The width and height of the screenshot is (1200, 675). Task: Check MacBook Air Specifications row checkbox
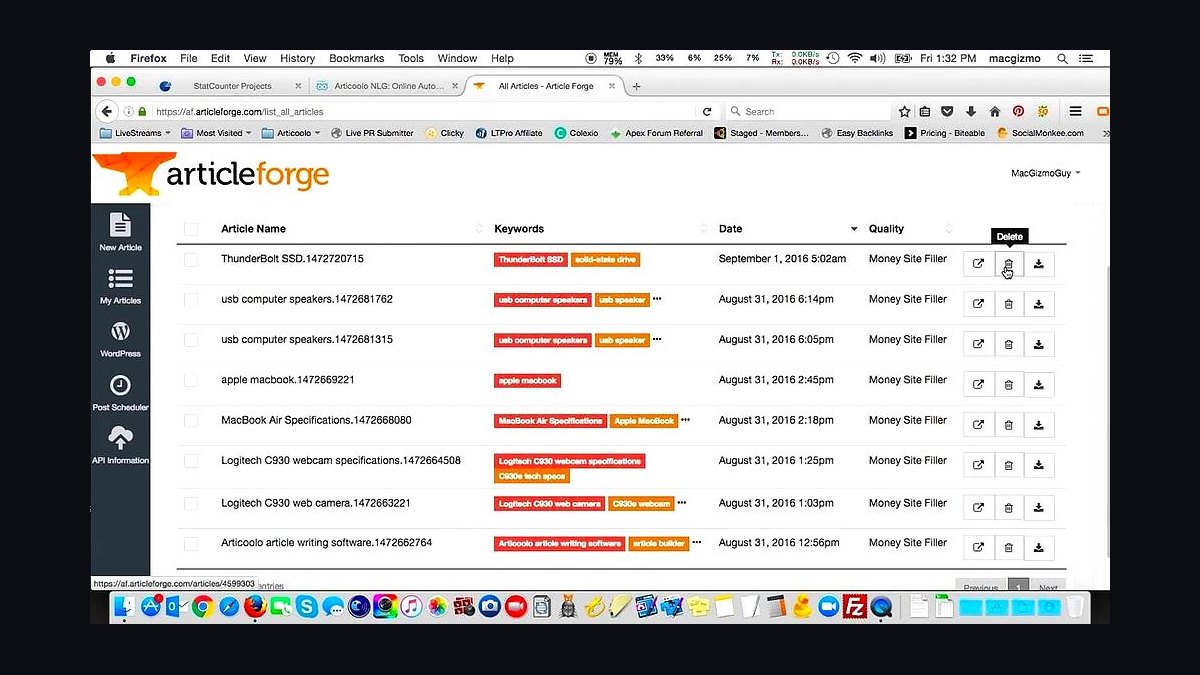tap(191, 421)
